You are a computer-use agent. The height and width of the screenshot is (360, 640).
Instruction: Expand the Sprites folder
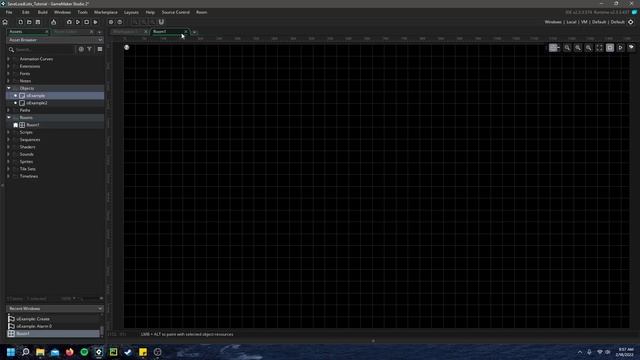tap(9, 162)
